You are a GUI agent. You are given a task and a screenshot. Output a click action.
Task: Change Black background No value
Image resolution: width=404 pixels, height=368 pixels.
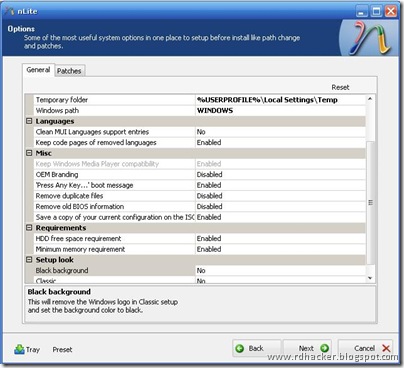[280, 270]
